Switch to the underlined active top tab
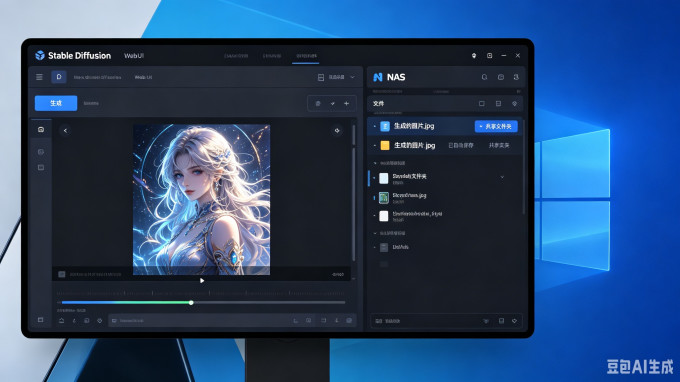680x382 pixels. point(306,56)
